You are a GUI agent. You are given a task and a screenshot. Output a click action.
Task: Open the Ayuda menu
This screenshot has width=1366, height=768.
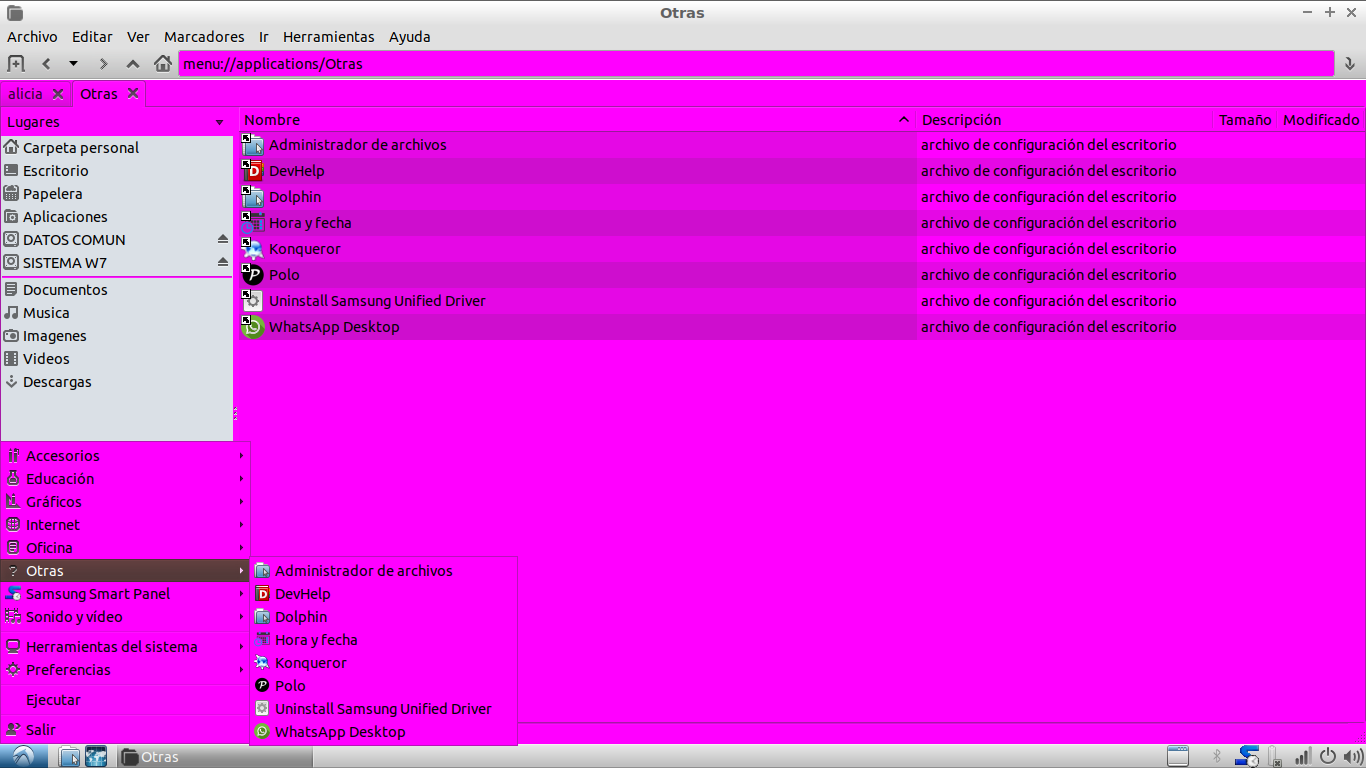[x=410, y=37]
